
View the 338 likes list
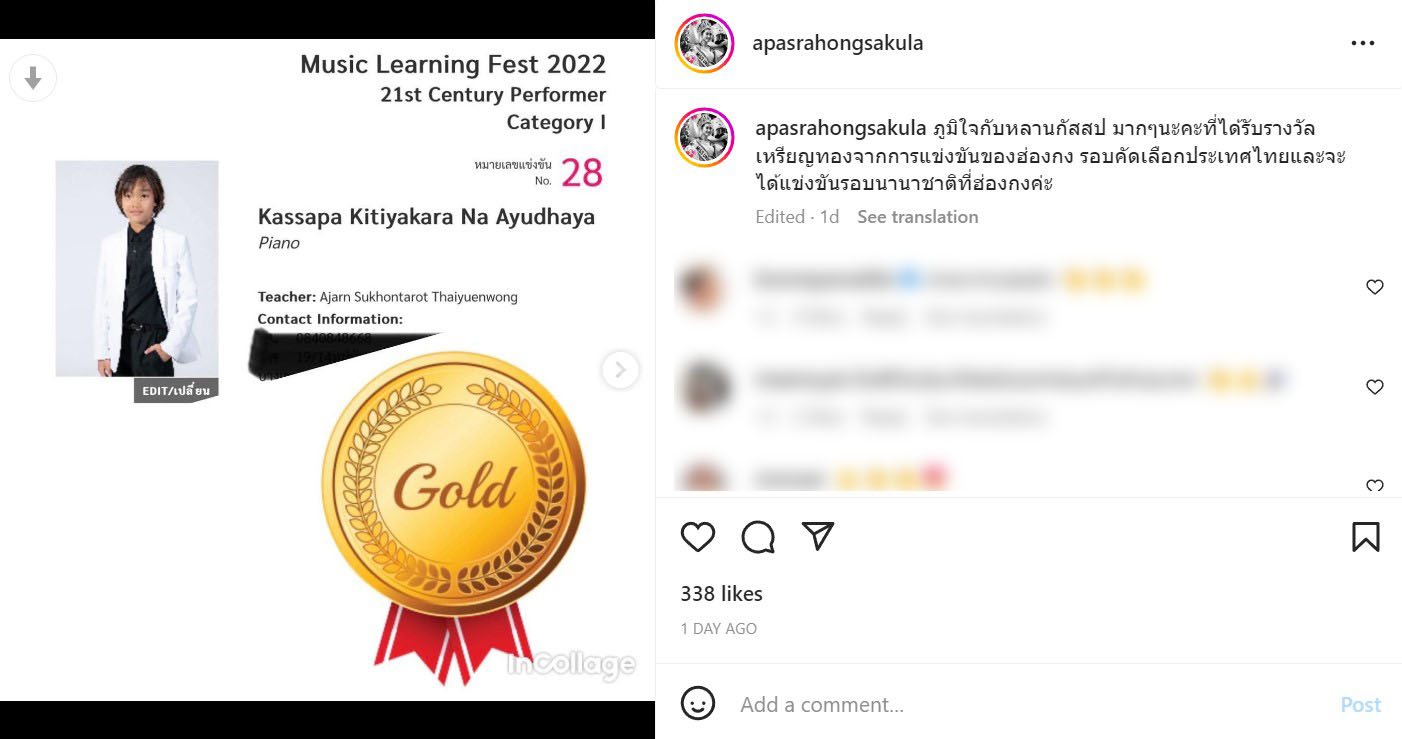click(x=721, y=594)
